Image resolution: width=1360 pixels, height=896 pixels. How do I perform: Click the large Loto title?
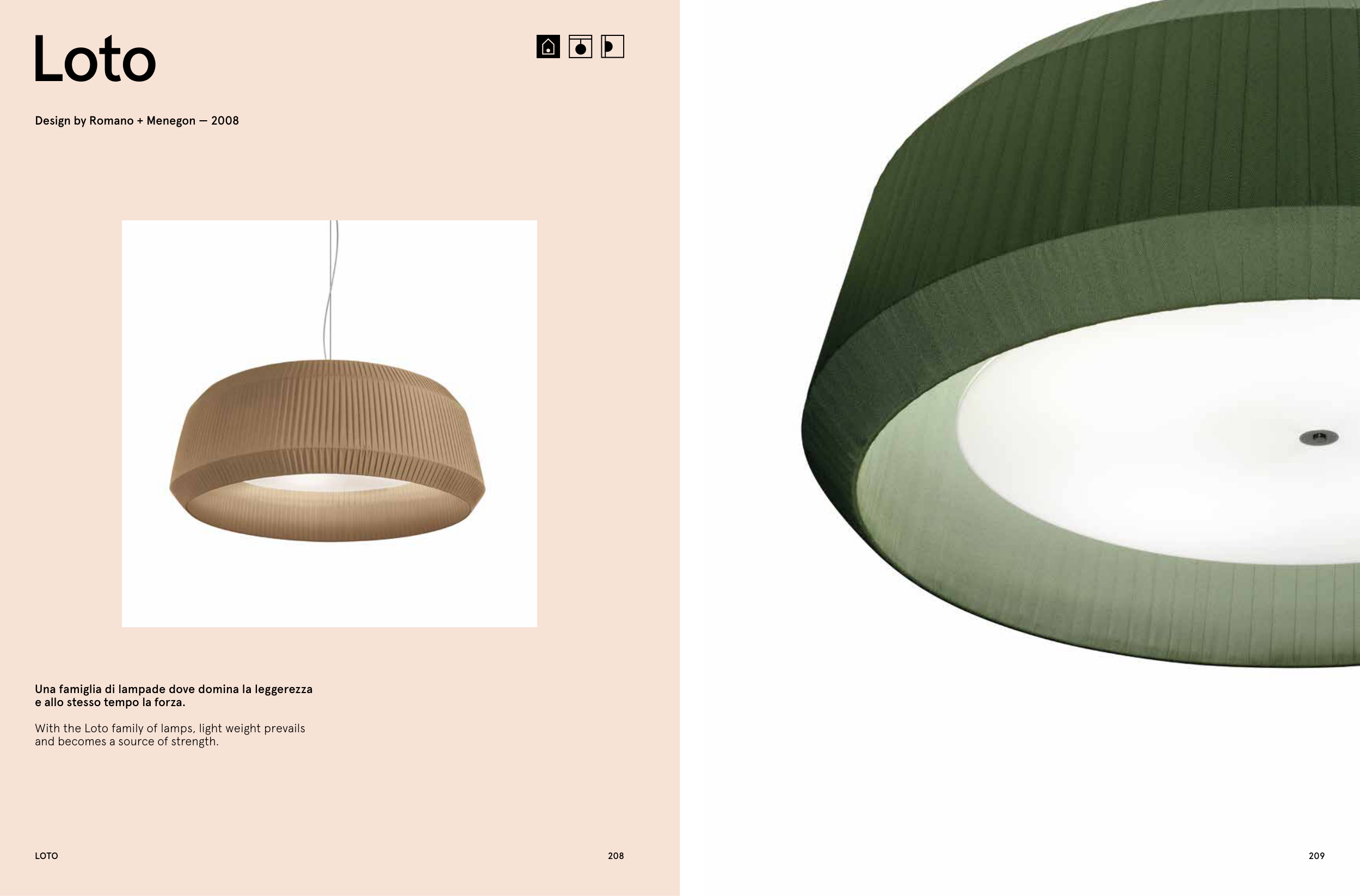click(x=95, y=58)
